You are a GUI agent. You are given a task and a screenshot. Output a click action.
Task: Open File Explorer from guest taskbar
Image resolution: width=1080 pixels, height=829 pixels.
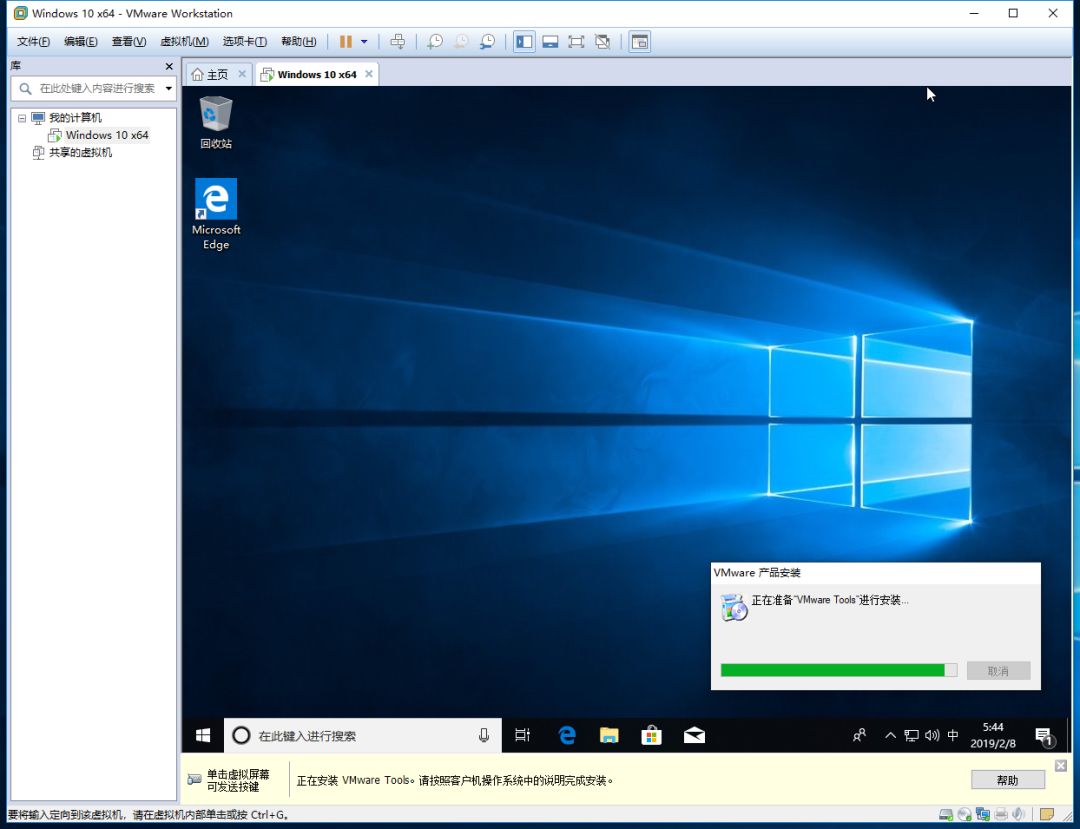[x=609, y=735]
